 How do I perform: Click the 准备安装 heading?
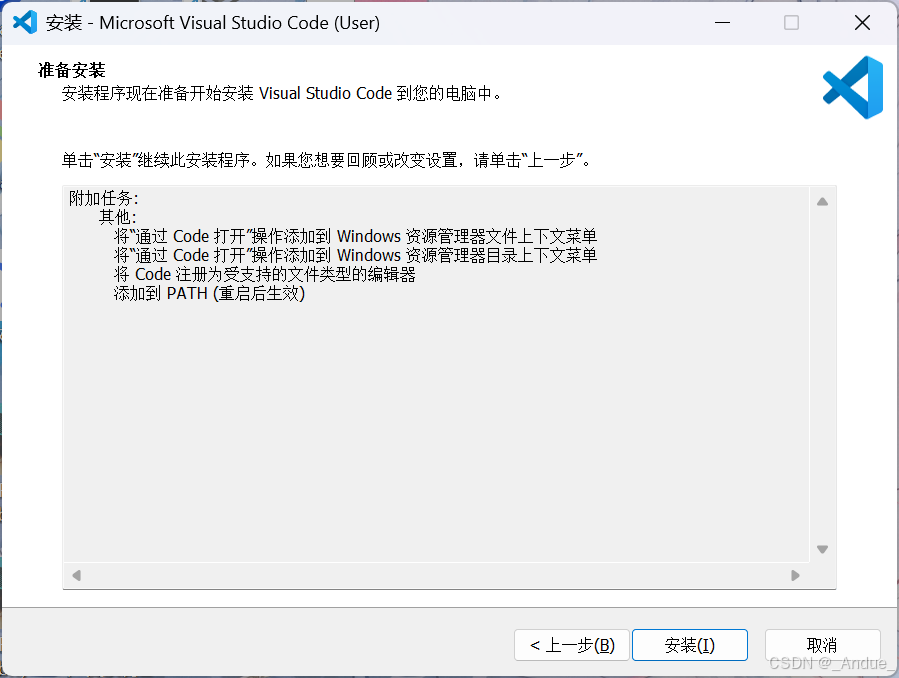pos(72,70)
